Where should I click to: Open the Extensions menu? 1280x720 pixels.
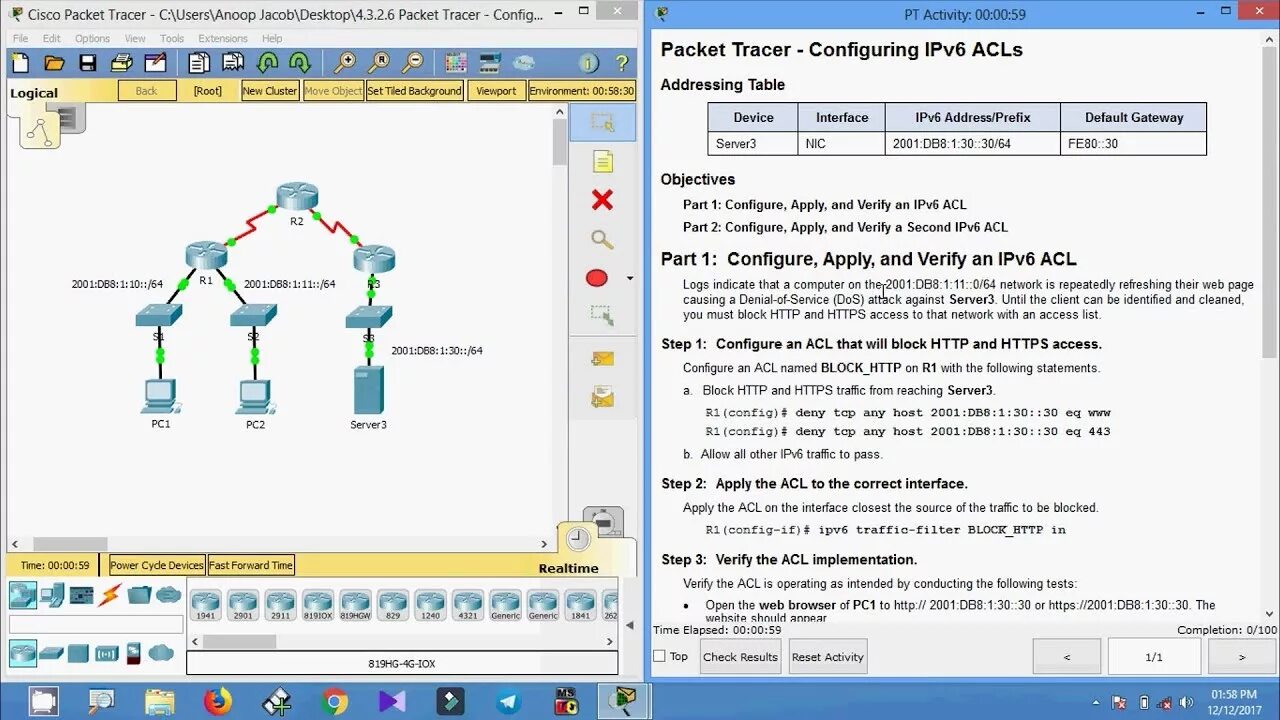pos(223,39)
